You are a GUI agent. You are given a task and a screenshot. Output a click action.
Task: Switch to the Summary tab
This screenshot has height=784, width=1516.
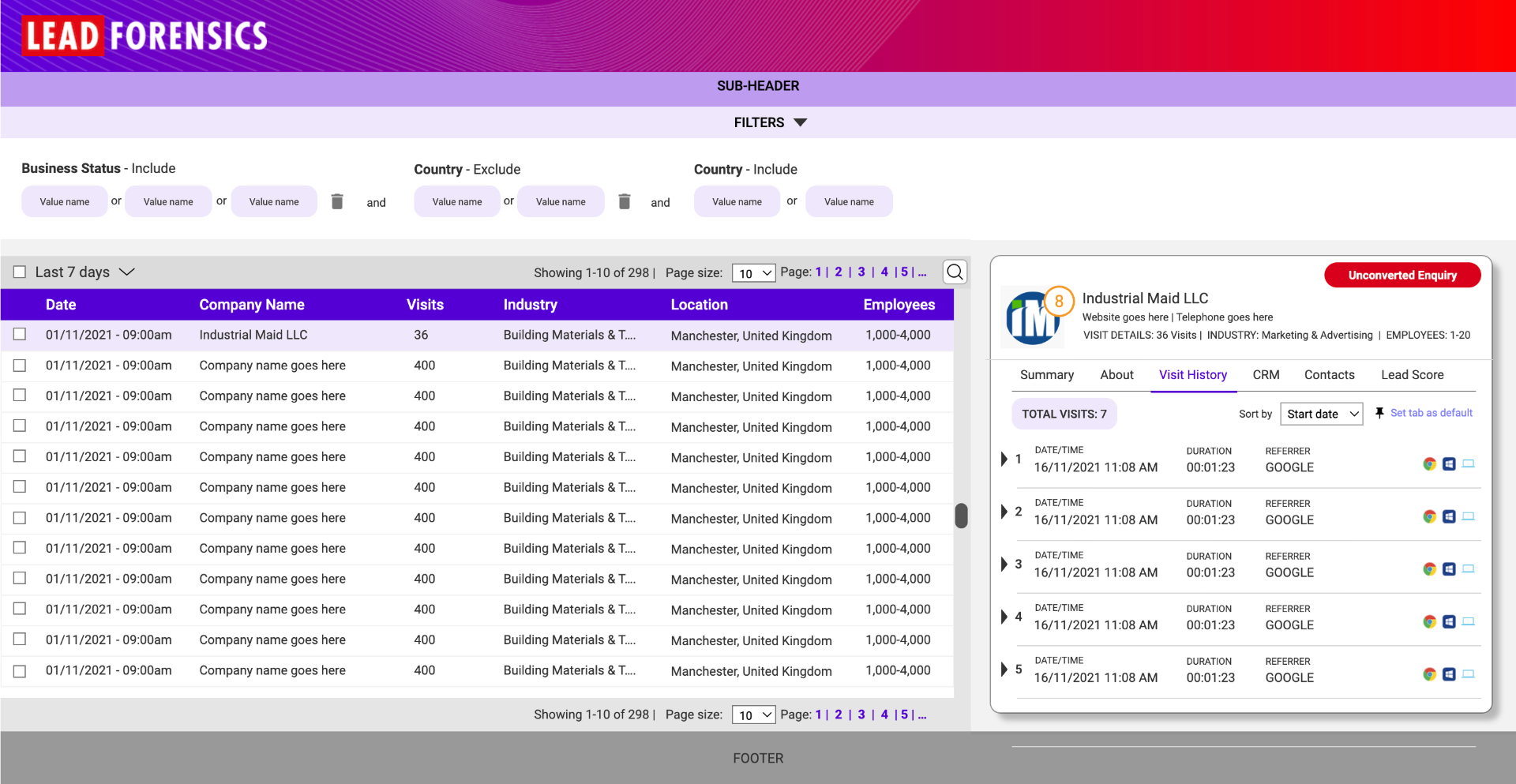1047,375
